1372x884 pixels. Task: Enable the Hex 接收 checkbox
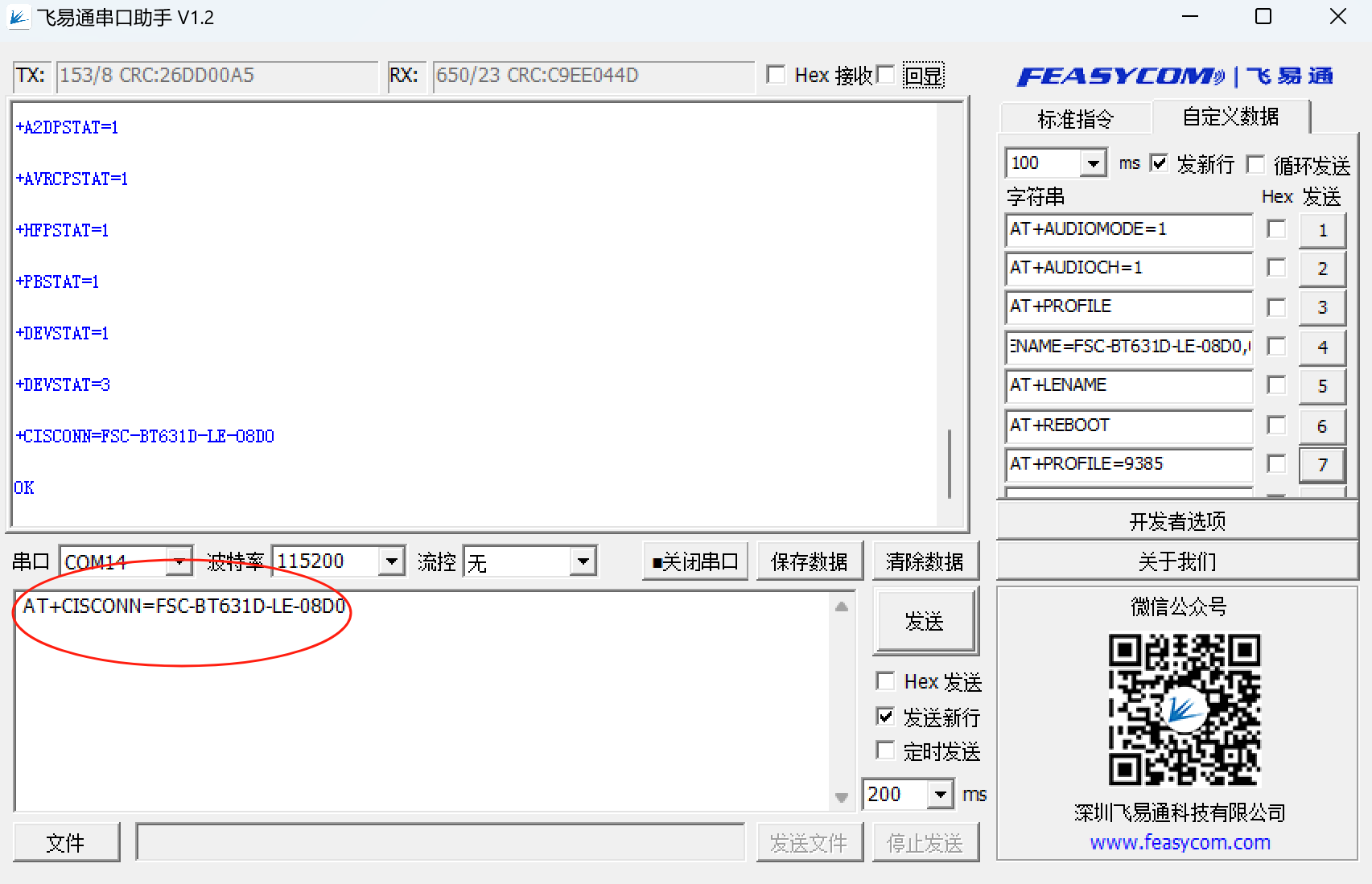777,76
